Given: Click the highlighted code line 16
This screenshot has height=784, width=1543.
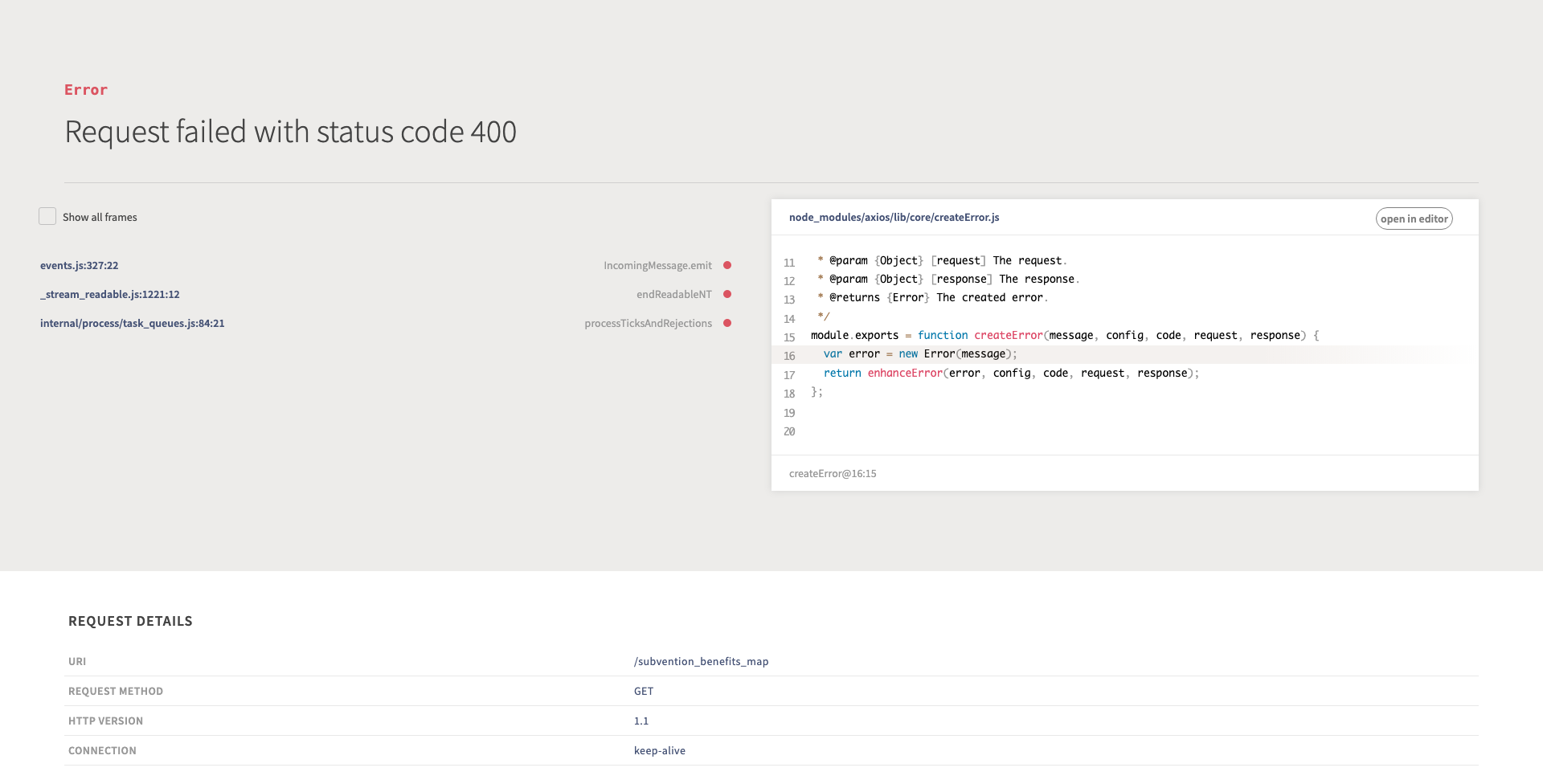Looking at the screenshot, I should pyautogui.click(x=1125, y=354).
